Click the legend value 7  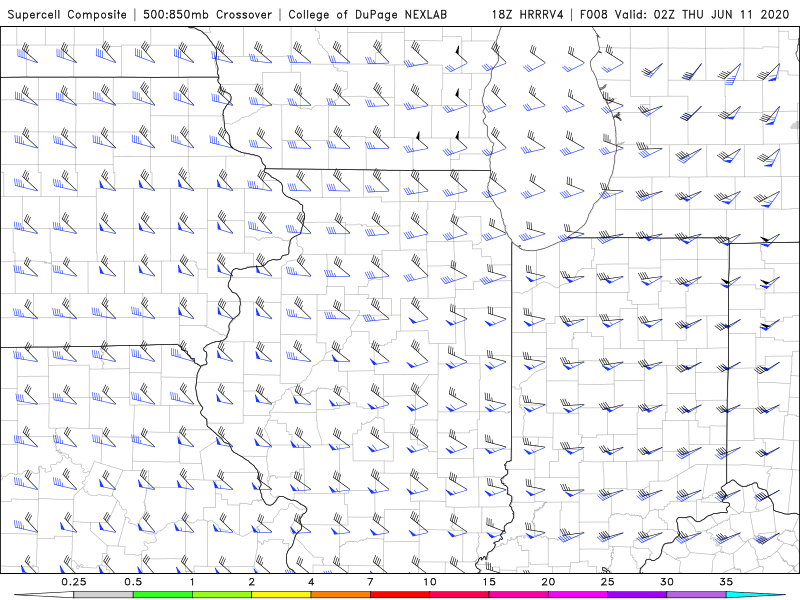(x=370, y=582)
